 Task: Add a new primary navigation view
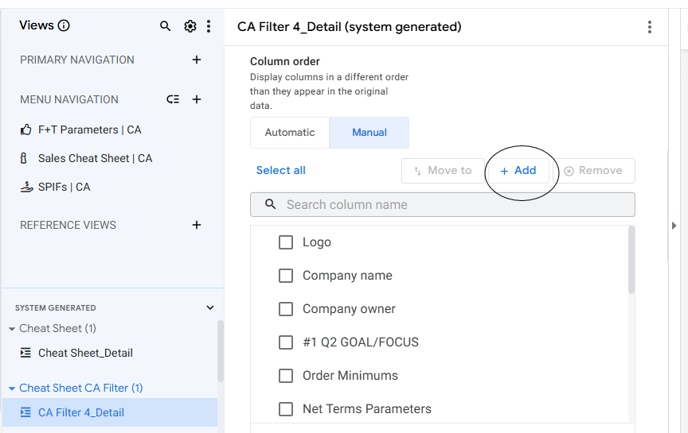click(x=197, y=60)
